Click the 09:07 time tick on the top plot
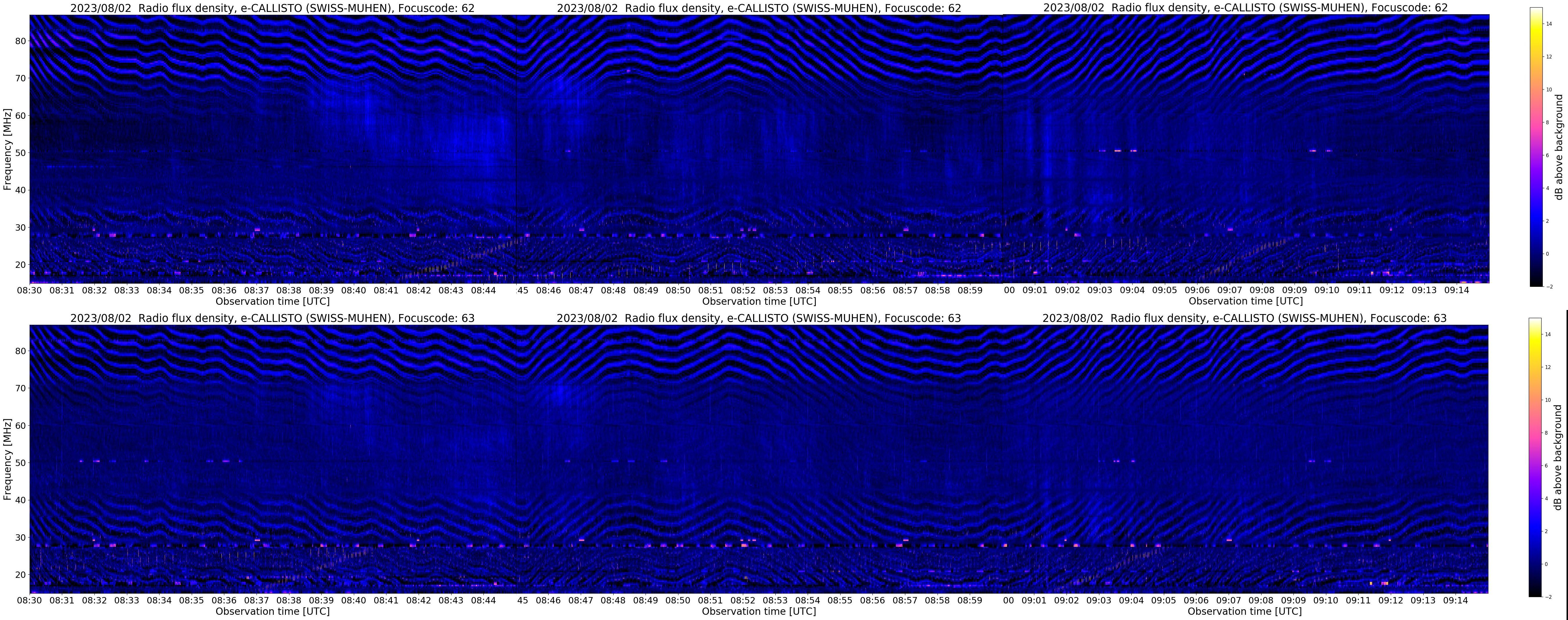1568x620 pixels. pyautogui.click(x=1230, y=290)
